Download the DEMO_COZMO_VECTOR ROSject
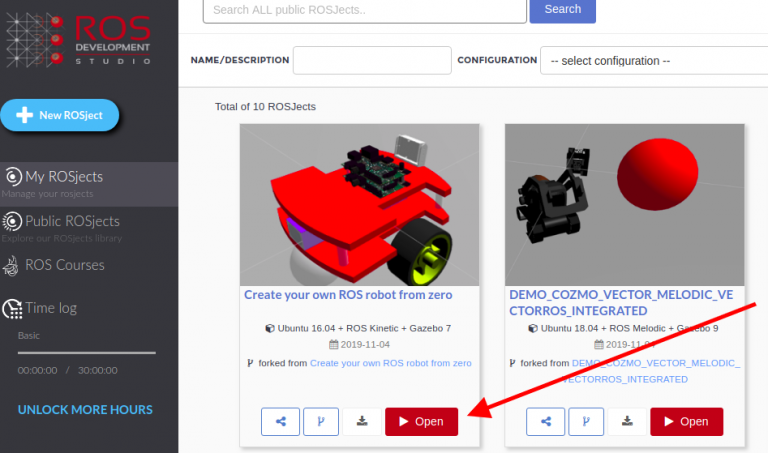768x453 pixels. tap(627, 422)
